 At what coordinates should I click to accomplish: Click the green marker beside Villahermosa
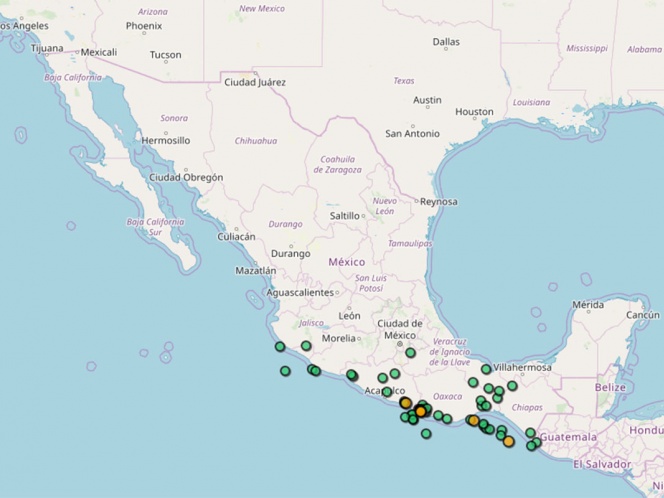(x=486, y=369)
